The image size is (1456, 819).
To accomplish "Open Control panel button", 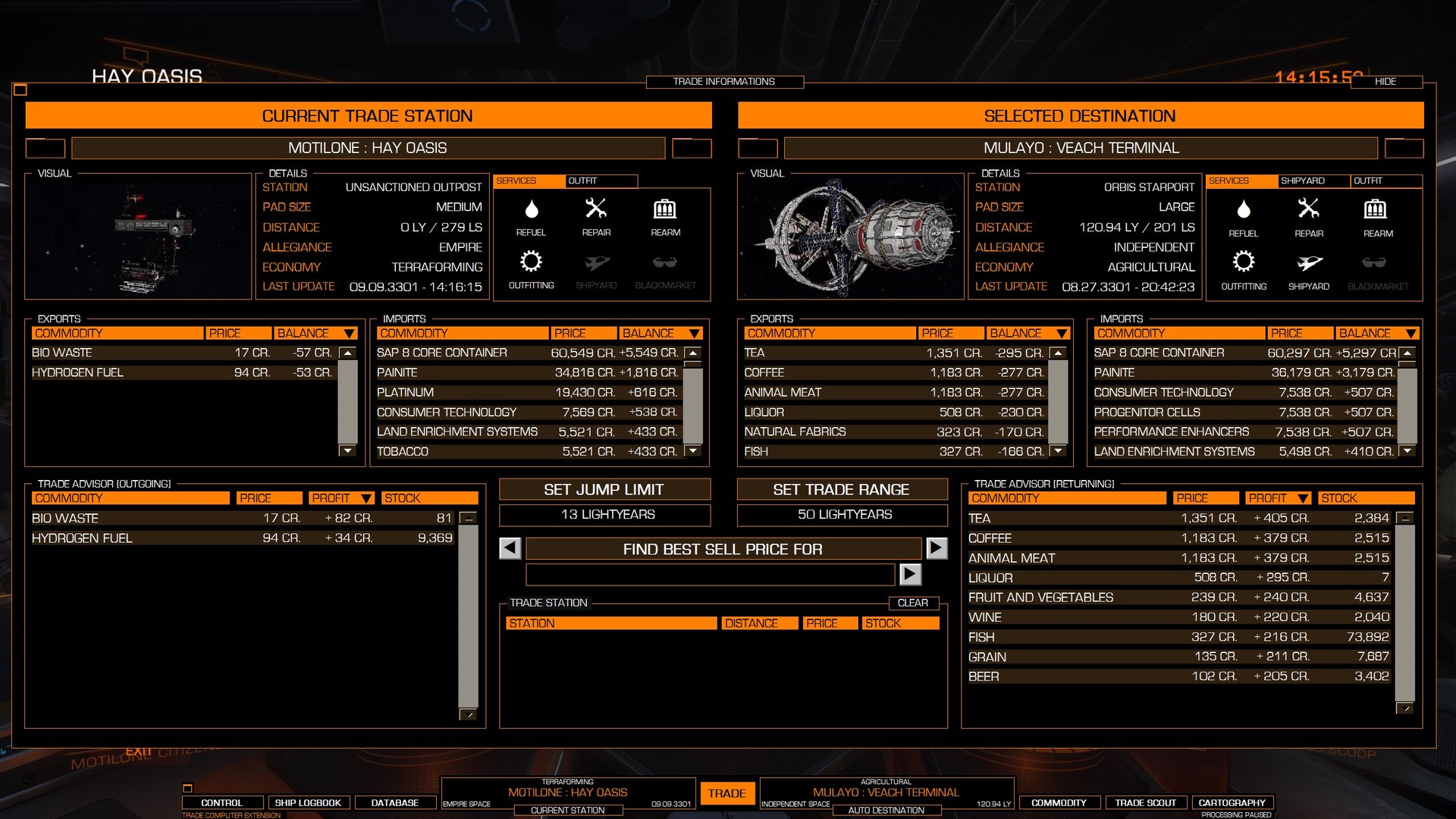I will pyautogui.click(x=222, y=802).
